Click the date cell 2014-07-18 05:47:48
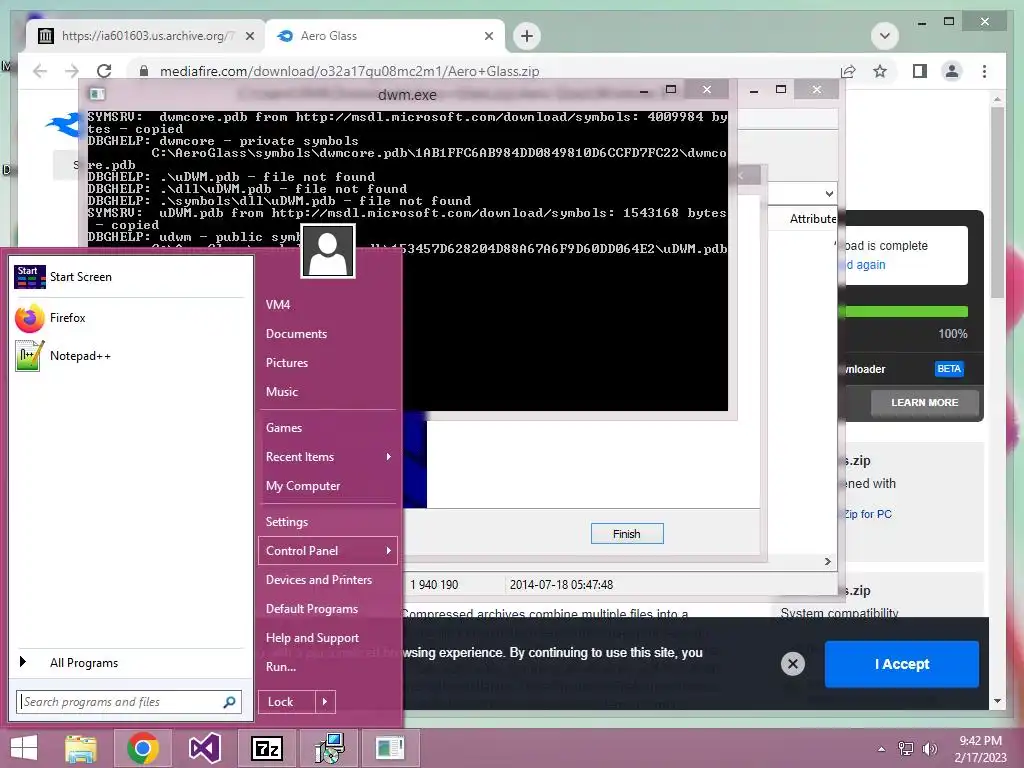This screenshot has width=1024, height=768. coord(562,585)
